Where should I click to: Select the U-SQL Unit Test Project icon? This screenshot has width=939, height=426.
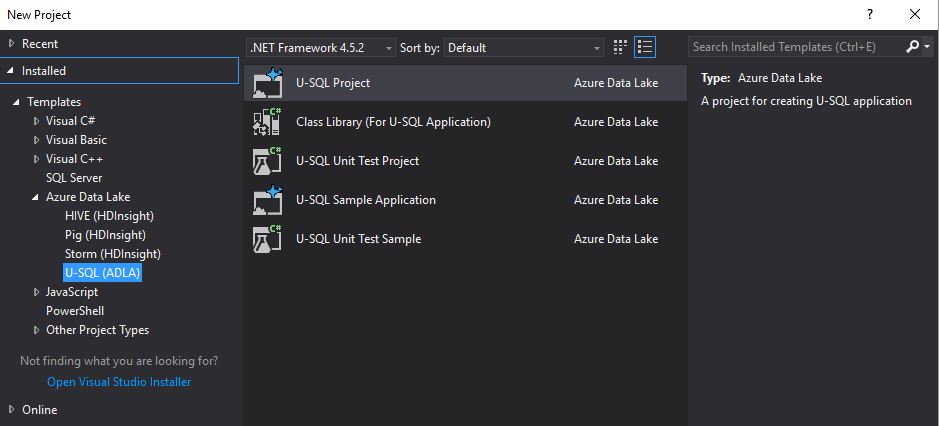[x=267, y=161]
